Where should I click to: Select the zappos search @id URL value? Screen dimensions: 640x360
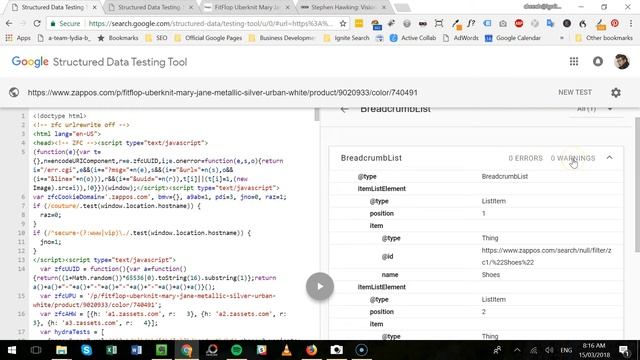[547, 256]
